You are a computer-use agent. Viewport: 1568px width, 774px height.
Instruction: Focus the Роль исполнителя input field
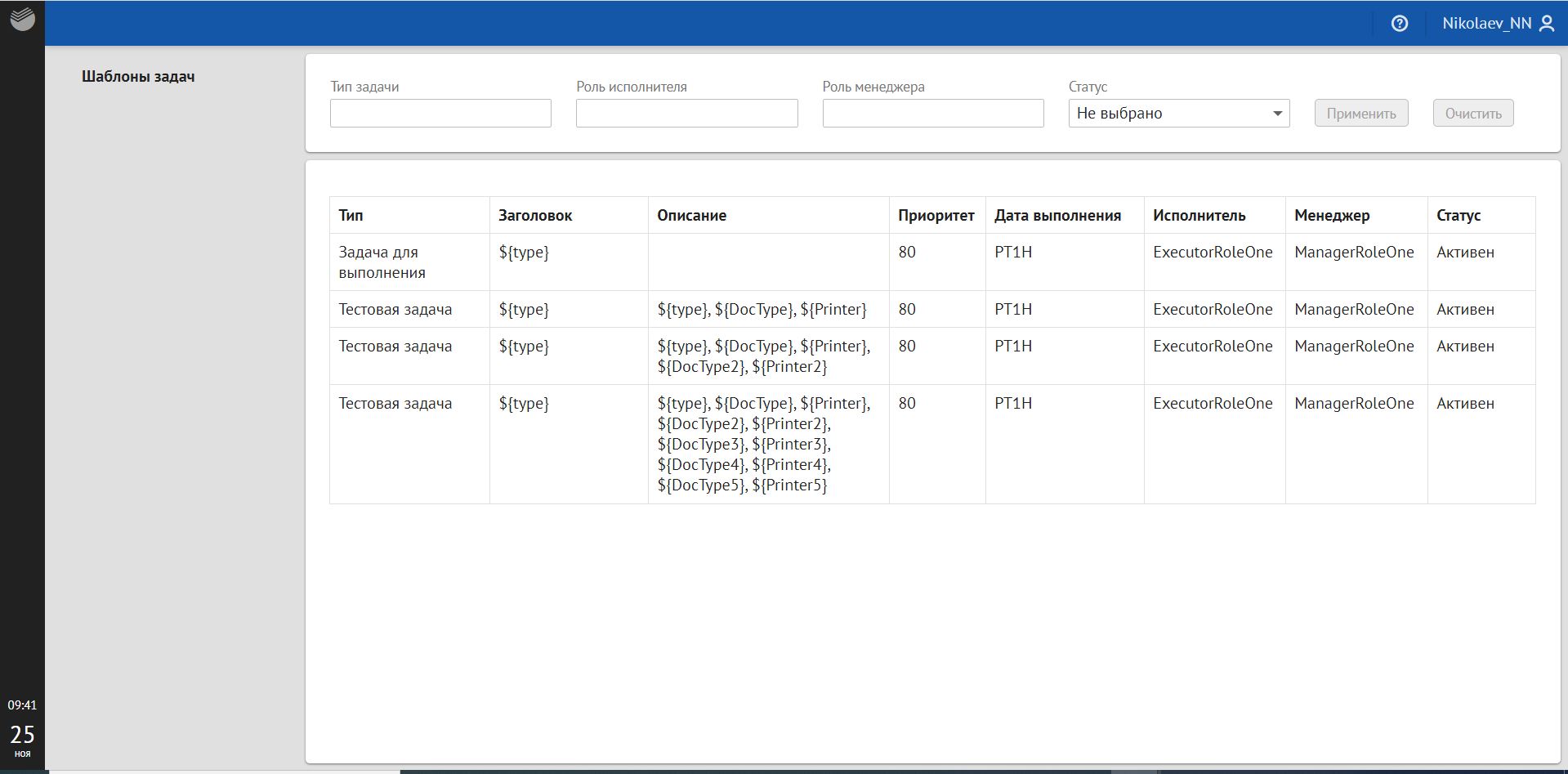pos(686,114)
